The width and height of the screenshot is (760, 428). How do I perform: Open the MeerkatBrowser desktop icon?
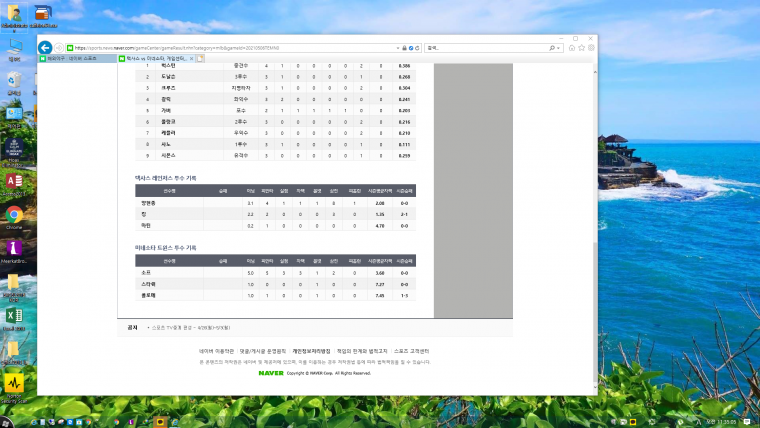click(x=14, y=252)
